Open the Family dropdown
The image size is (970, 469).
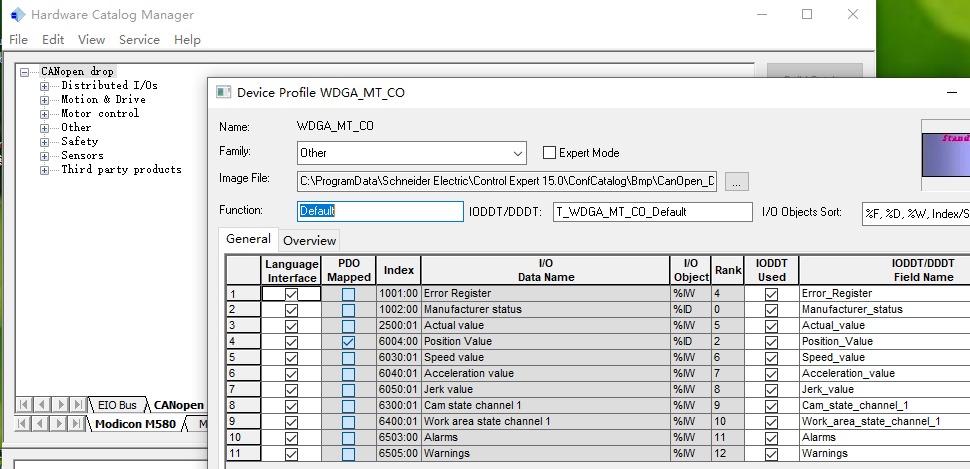518,153
